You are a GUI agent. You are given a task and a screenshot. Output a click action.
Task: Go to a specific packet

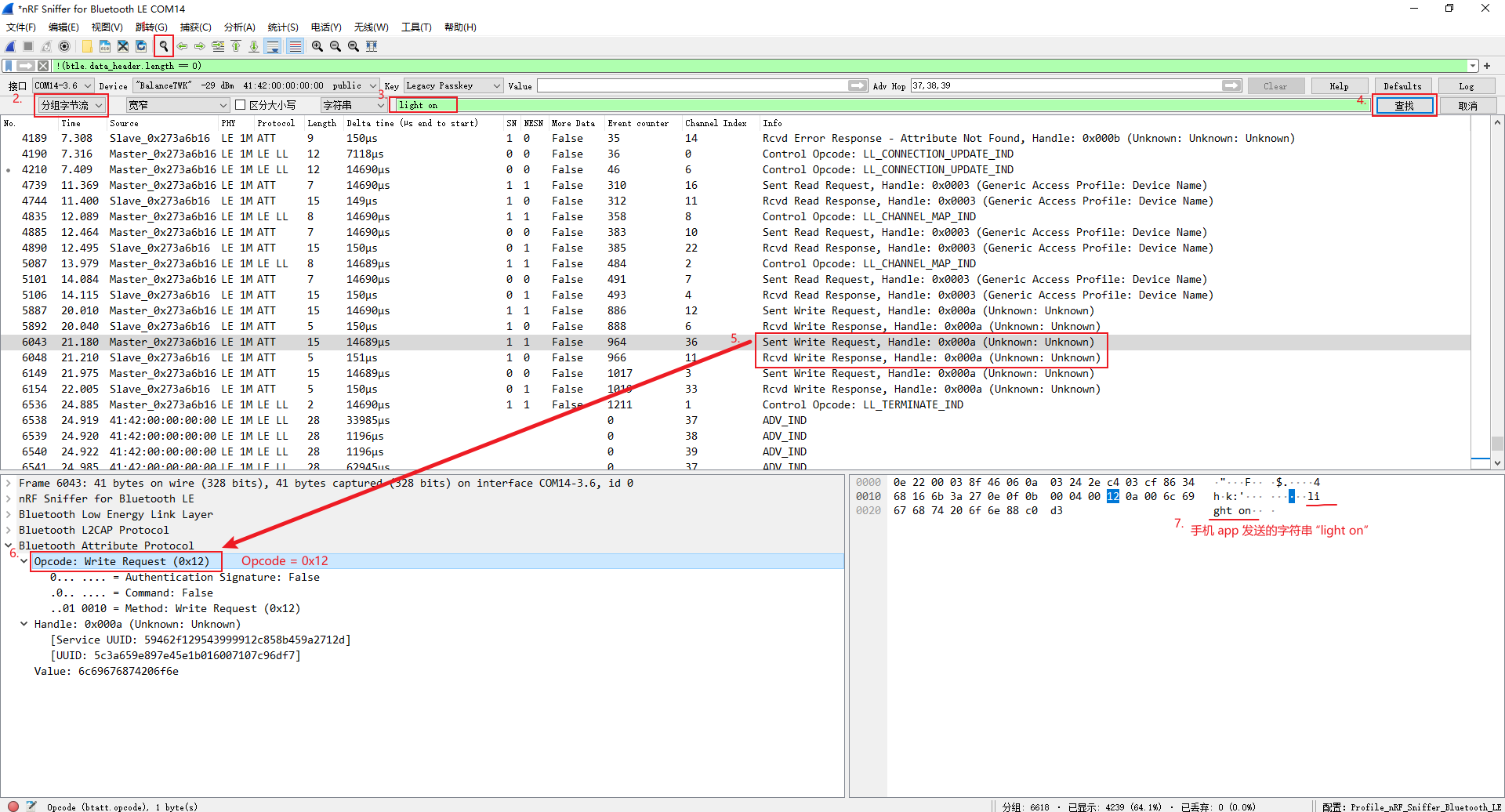coord(218,46)
